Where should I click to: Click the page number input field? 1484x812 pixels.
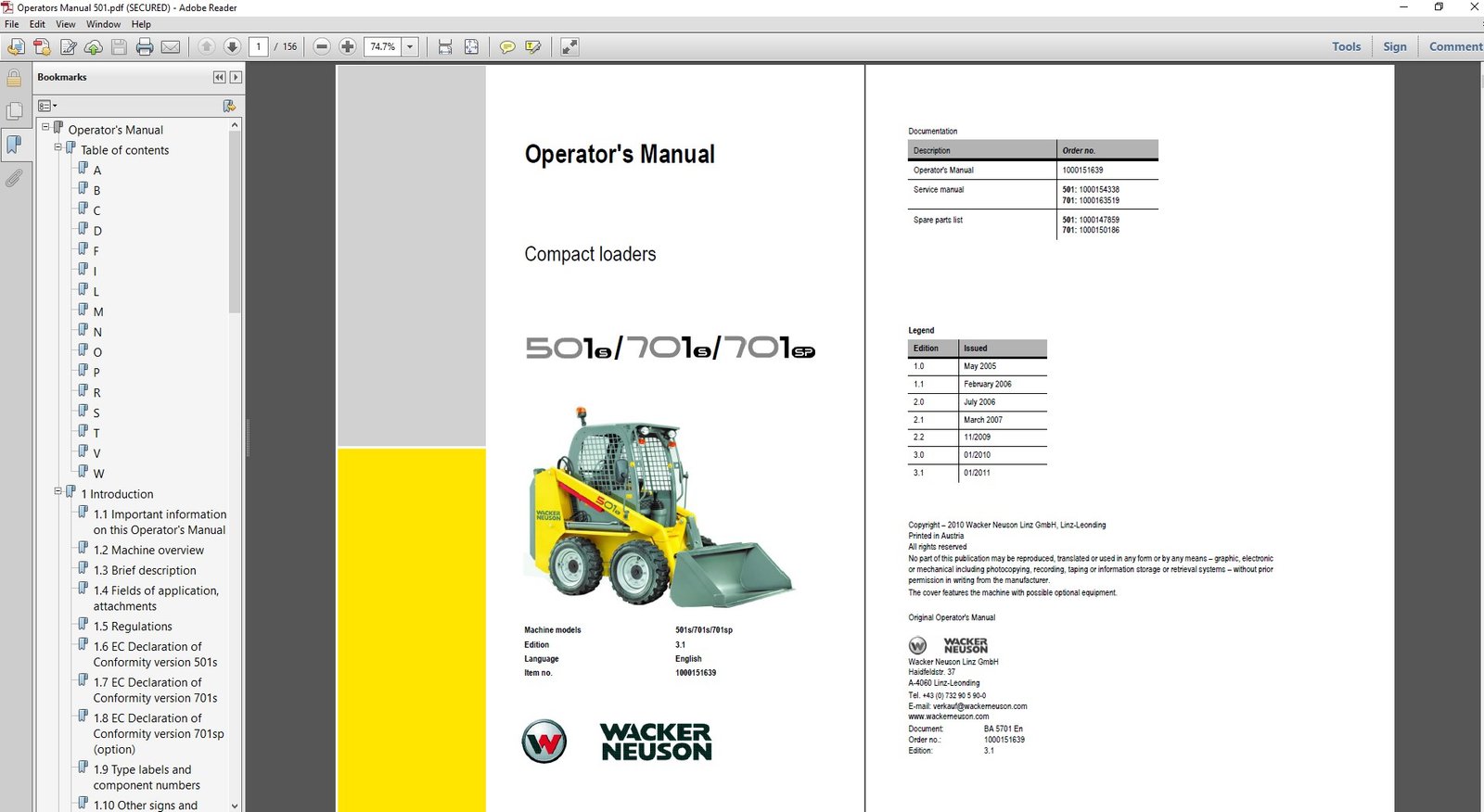click(x=259, y=47)
